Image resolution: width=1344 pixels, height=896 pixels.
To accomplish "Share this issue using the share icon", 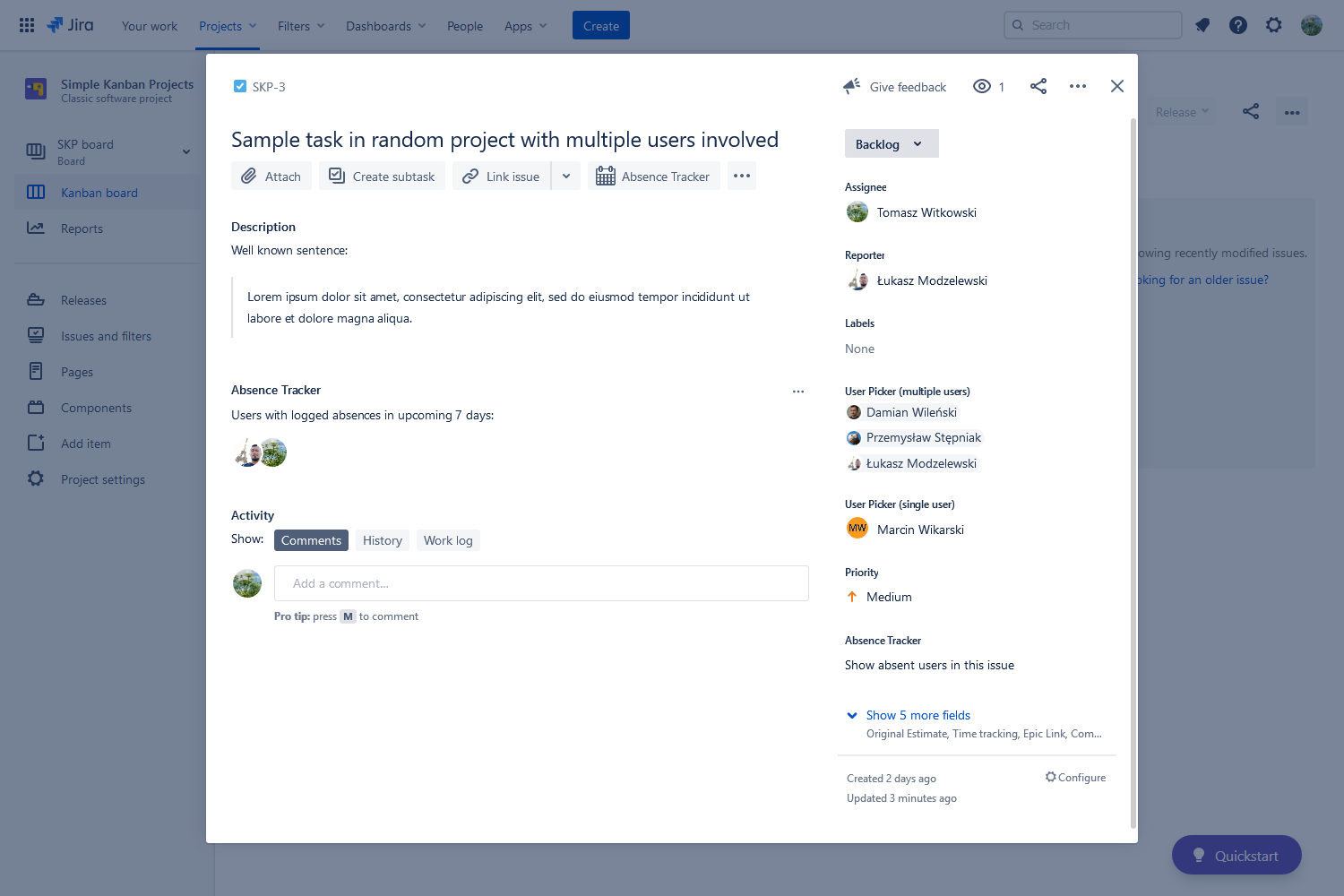I will pyautogui.click(x=1038, y=86).
